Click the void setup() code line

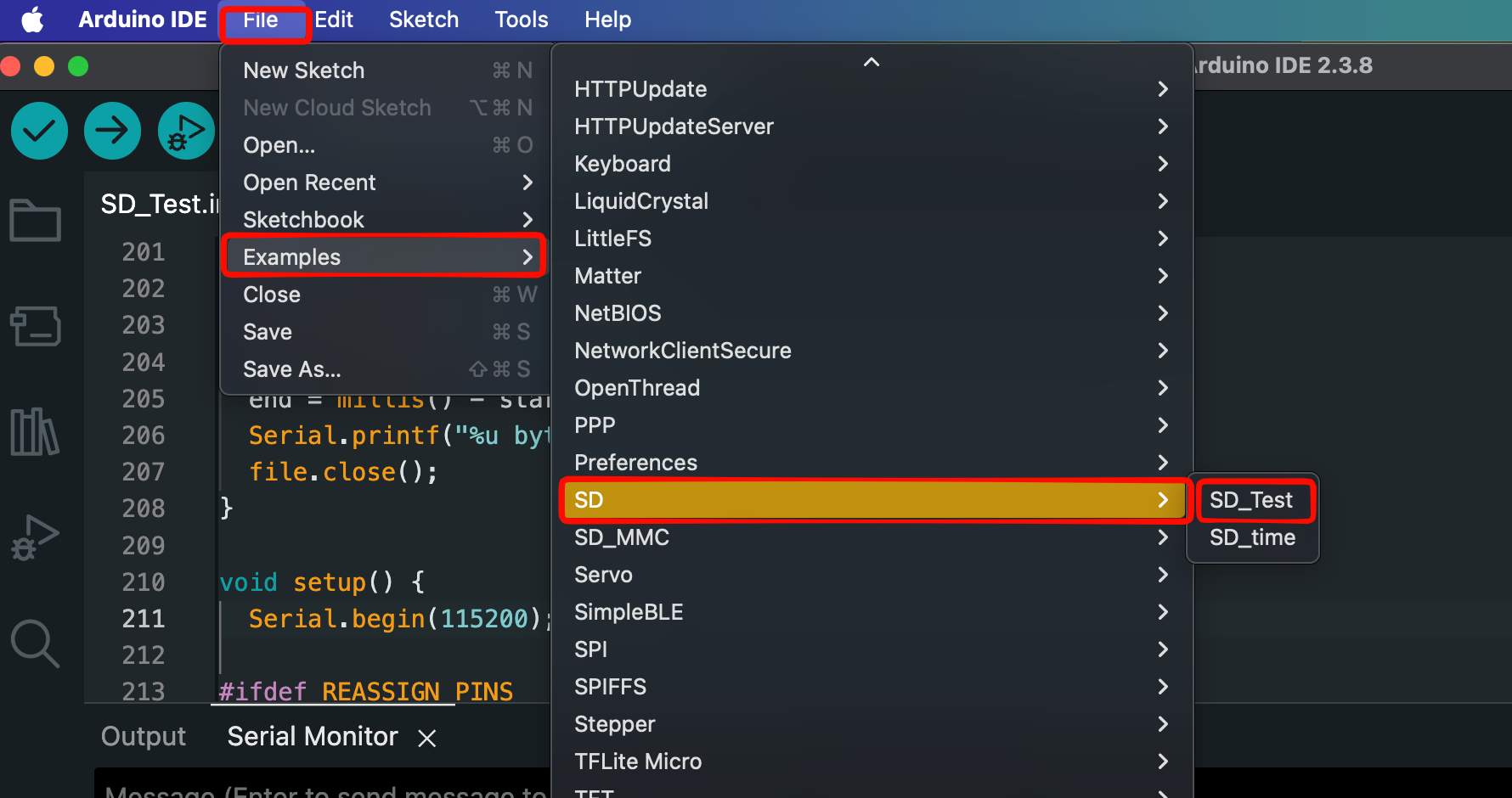click(322, 582)
